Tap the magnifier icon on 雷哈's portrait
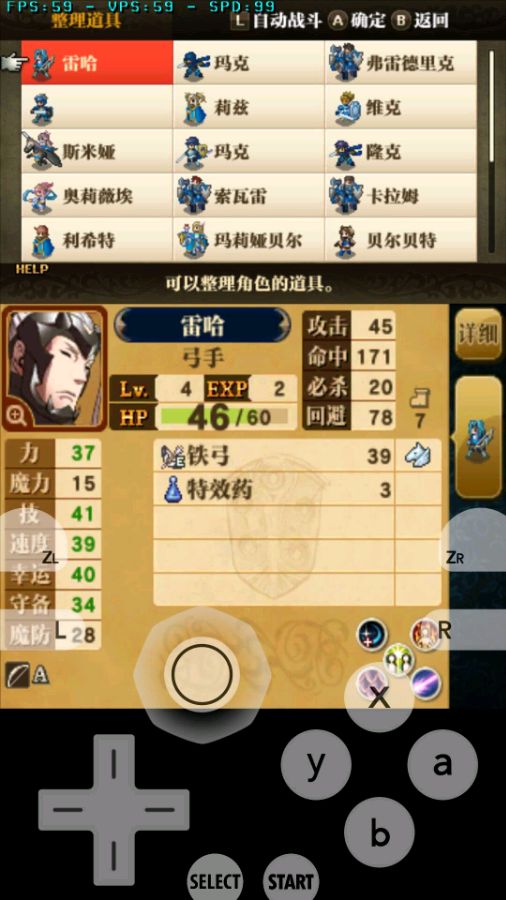 pyautogui.click(x=17, y=416)
